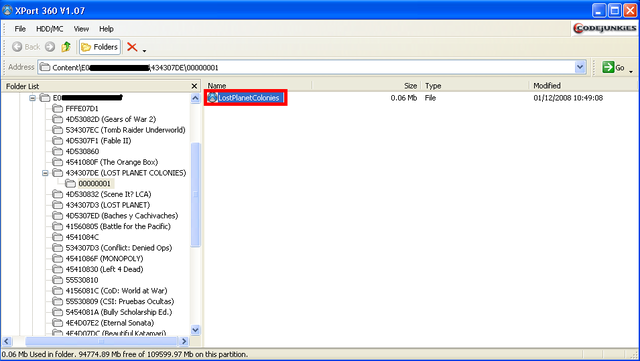The height and width of the screenshot is (361, 640).
Task: Click the LostPlanetColonies file icon
Action: (212, 98)
